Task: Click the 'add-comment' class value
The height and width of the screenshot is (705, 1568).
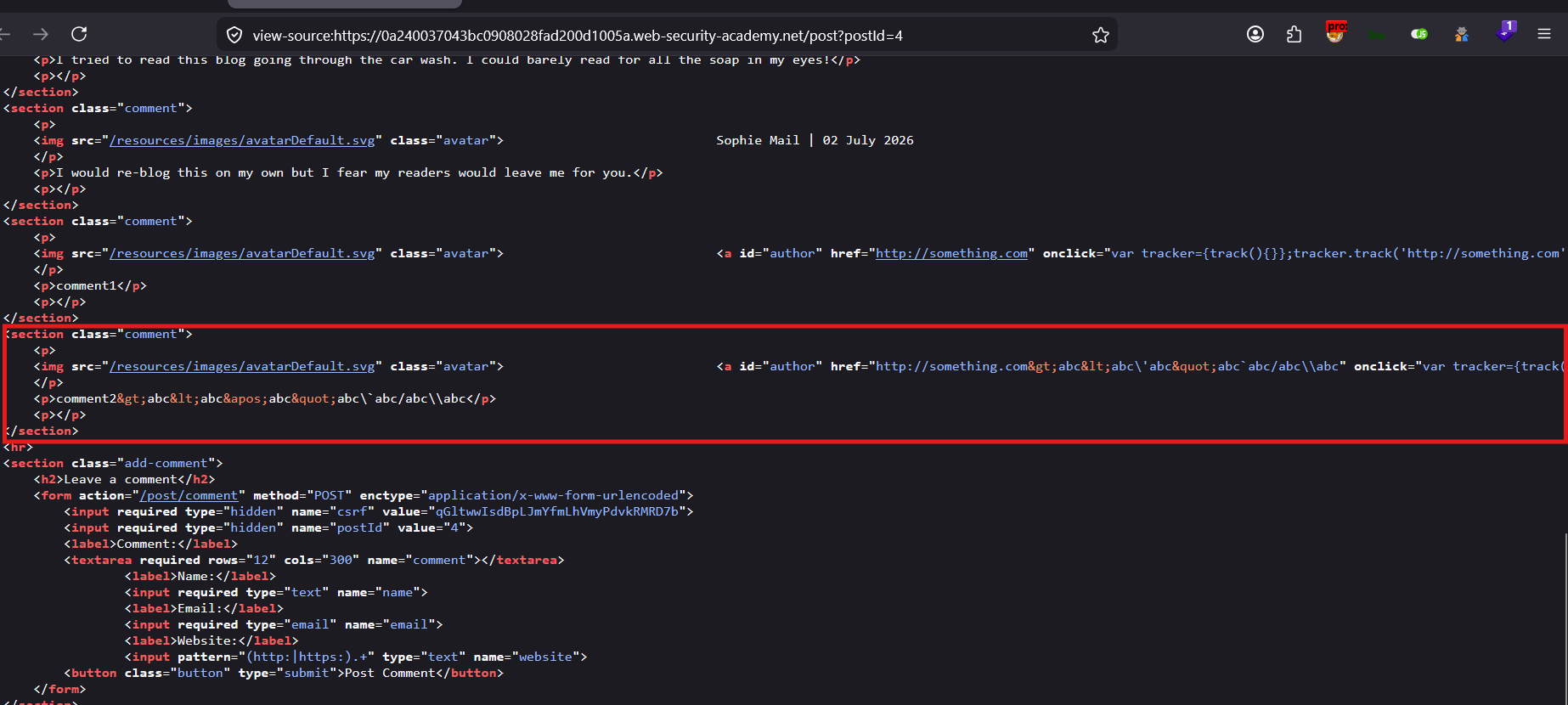Action: coord(166,463)
